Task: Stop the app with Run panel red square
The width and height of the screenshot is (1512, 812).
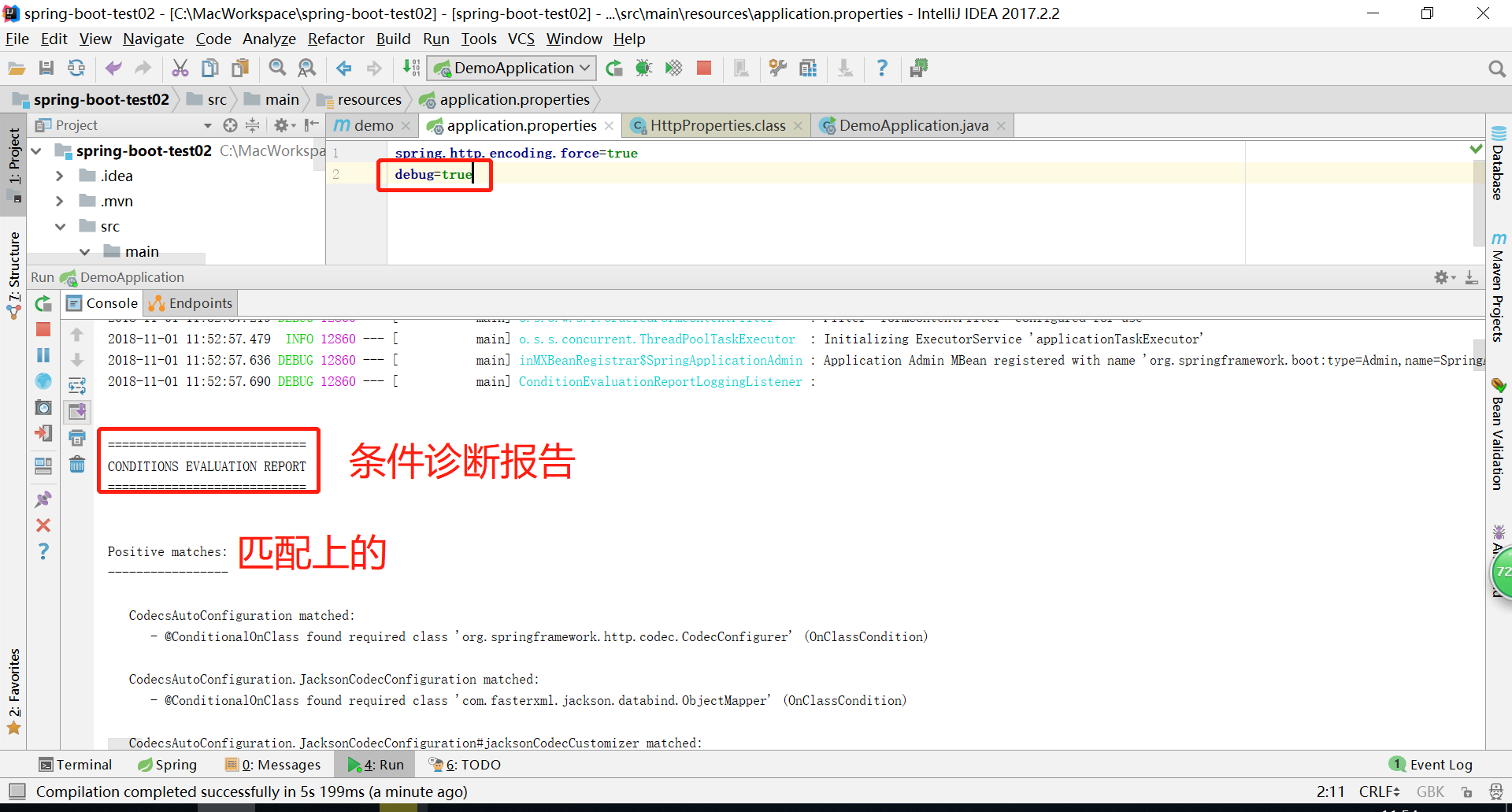Action: coord(43,329)
